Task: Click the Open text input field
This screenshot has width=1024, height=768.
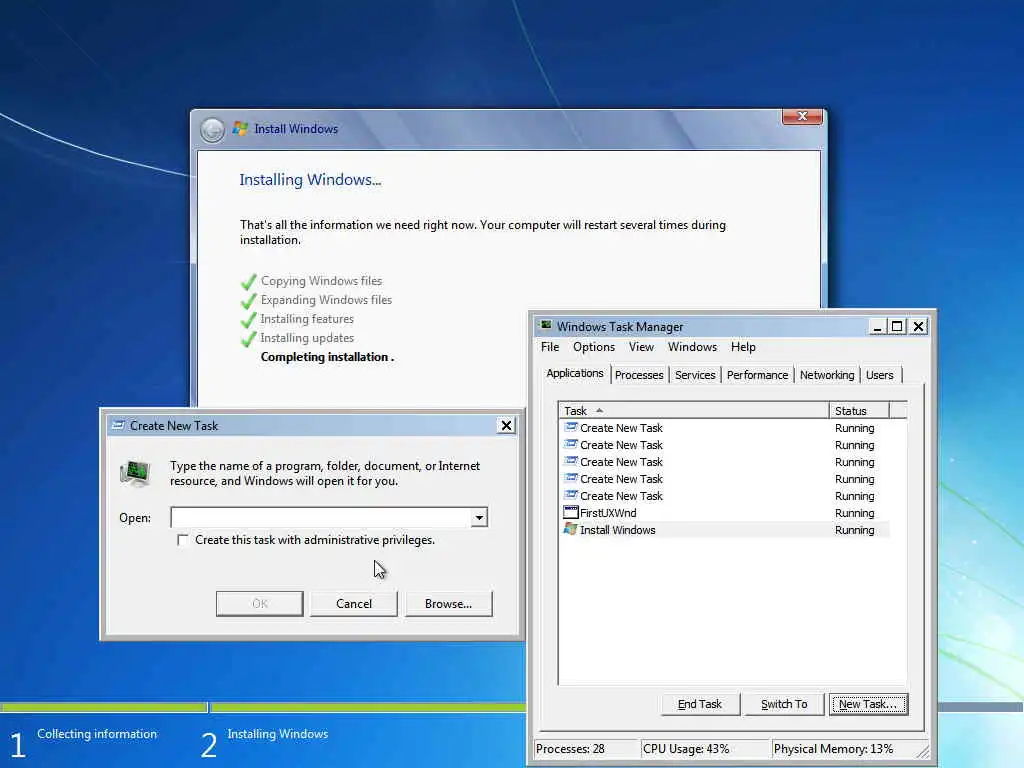Action: tap(321, 518)
